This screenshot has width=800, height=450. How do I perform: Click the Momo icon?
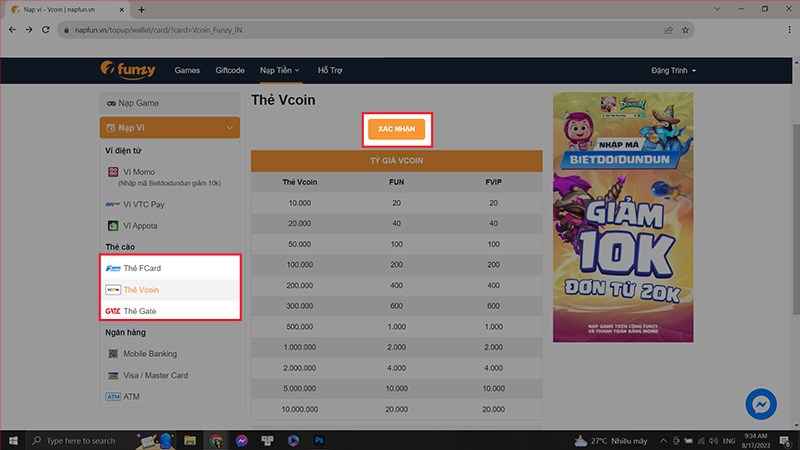[113, 172]
